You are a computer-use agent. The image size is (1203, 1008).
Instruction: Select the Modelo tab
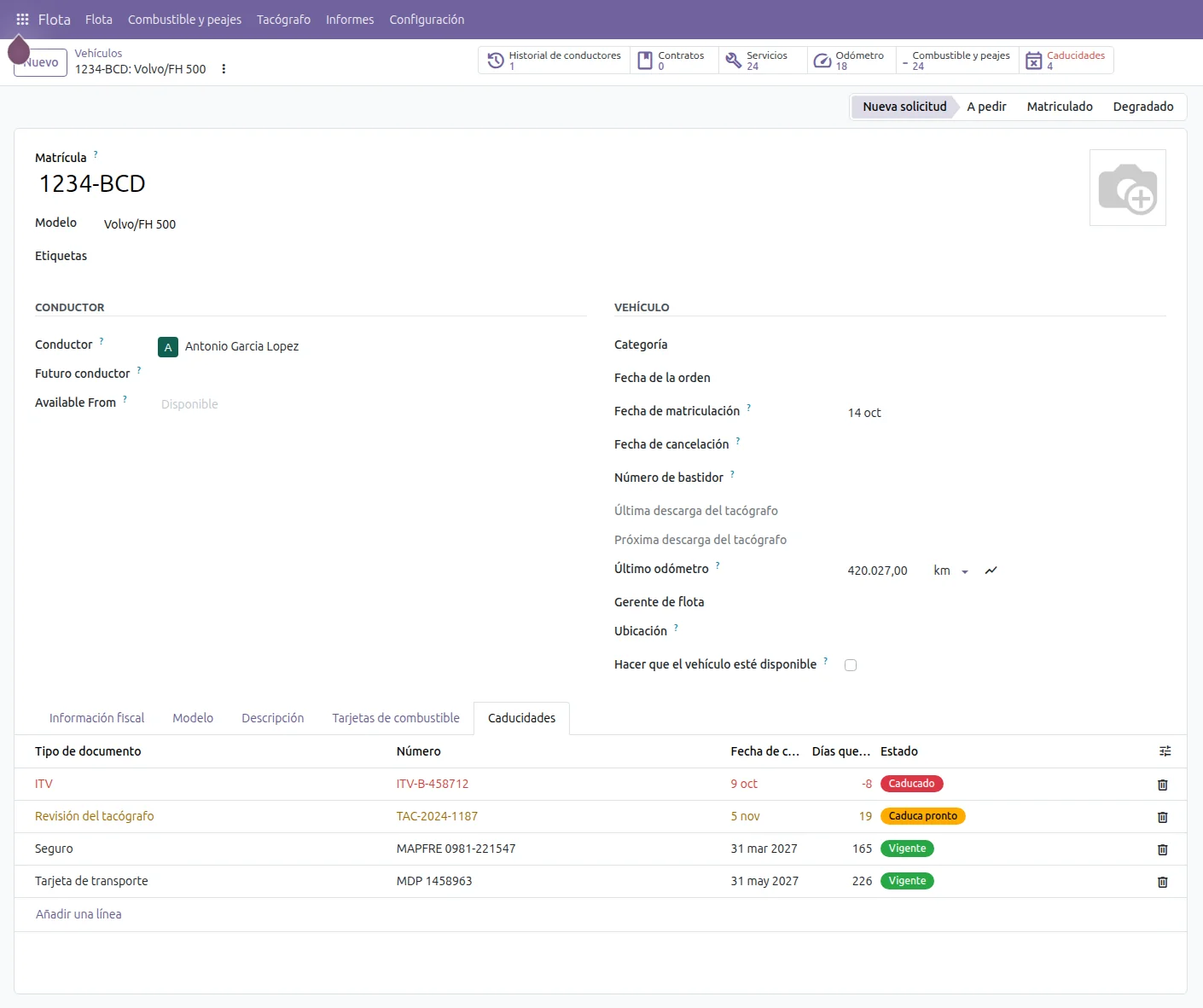[x=193, y=718]
